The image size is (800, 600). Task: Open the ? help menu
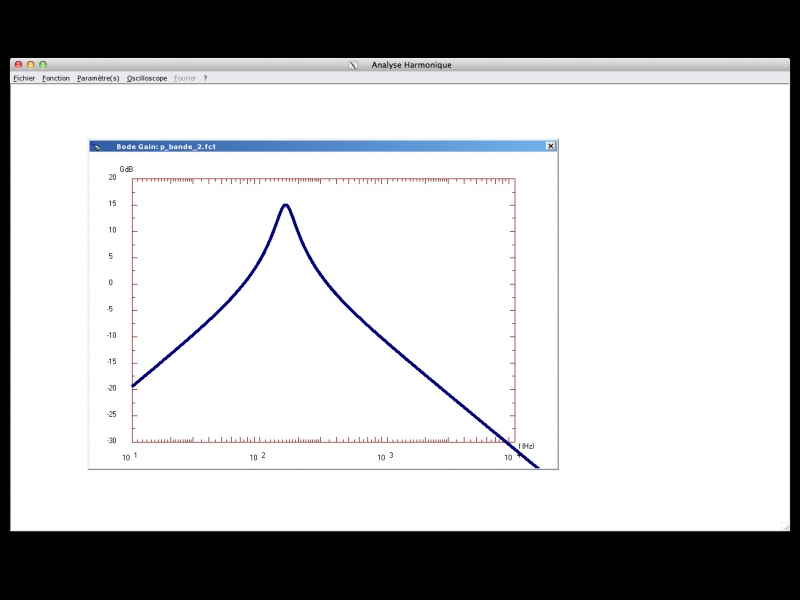205,78
